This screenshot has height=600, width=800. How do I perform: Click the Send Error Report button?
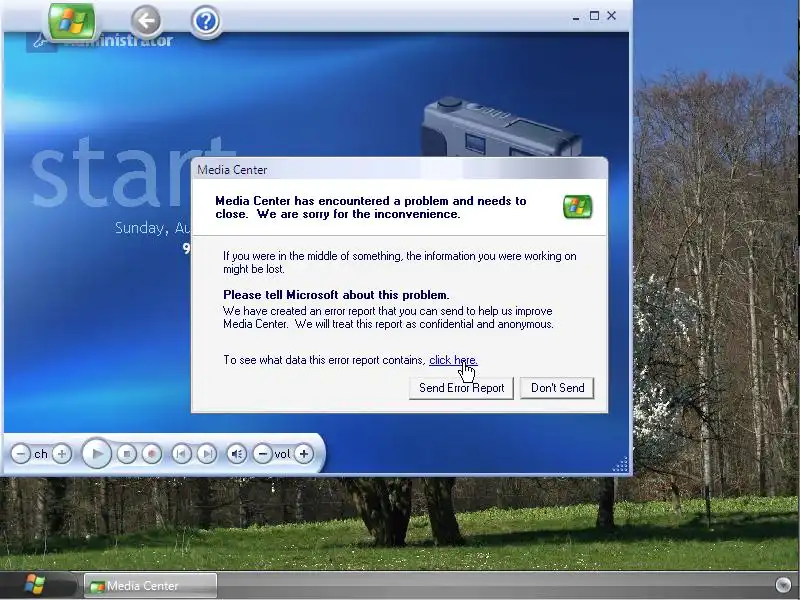point(461,388)
